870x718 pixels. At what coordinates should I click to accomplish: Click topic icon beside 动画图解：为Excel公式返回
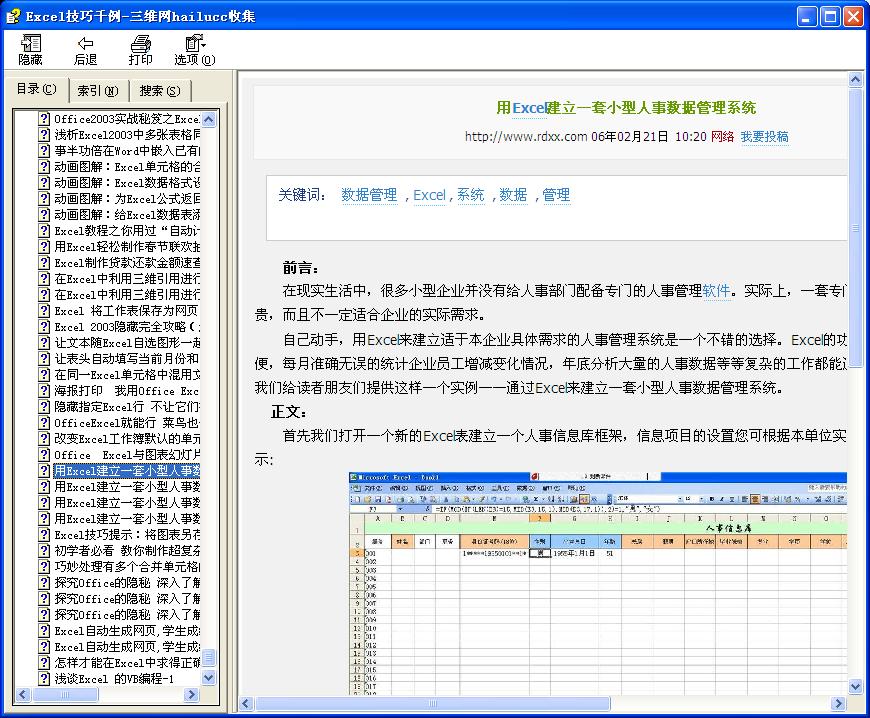(x=44, y=199)
